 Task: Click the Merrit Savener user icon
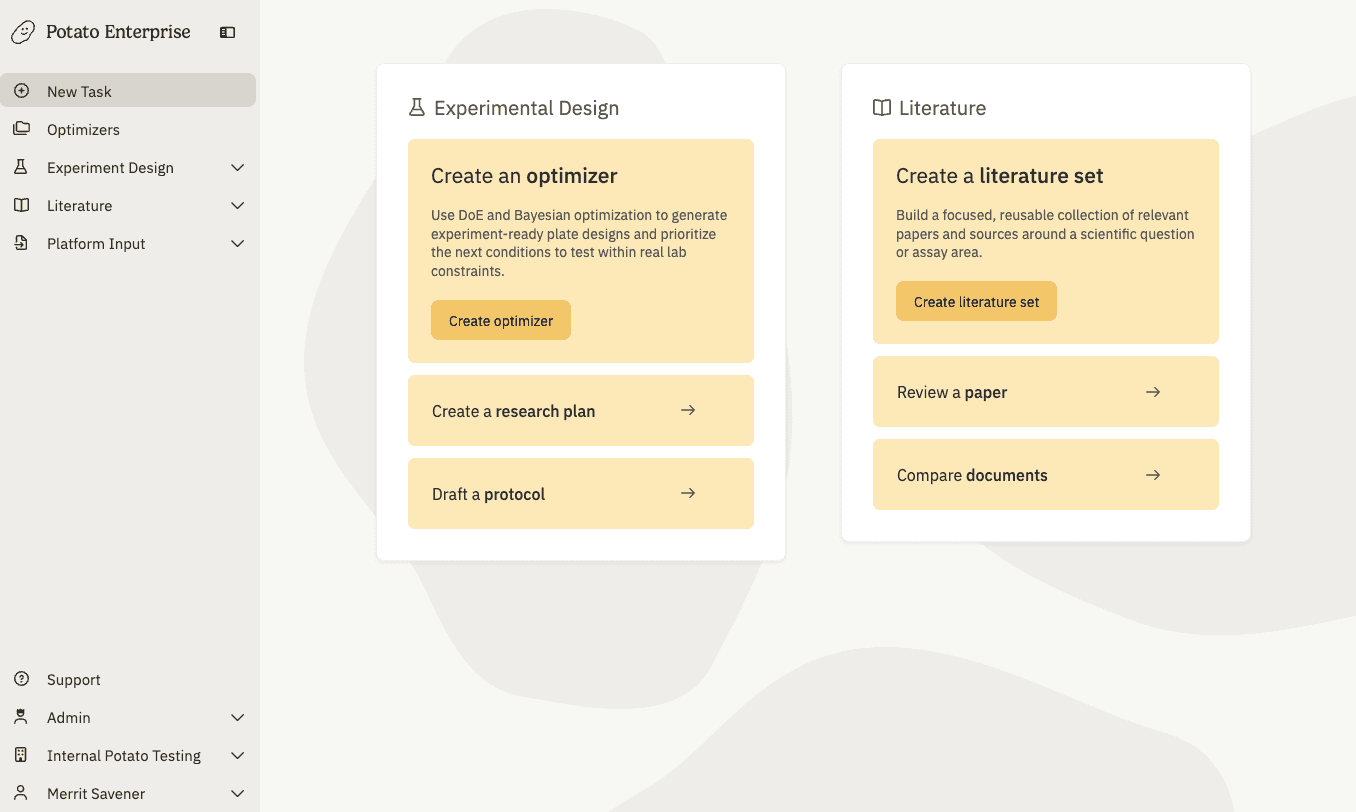click(21, 793)
